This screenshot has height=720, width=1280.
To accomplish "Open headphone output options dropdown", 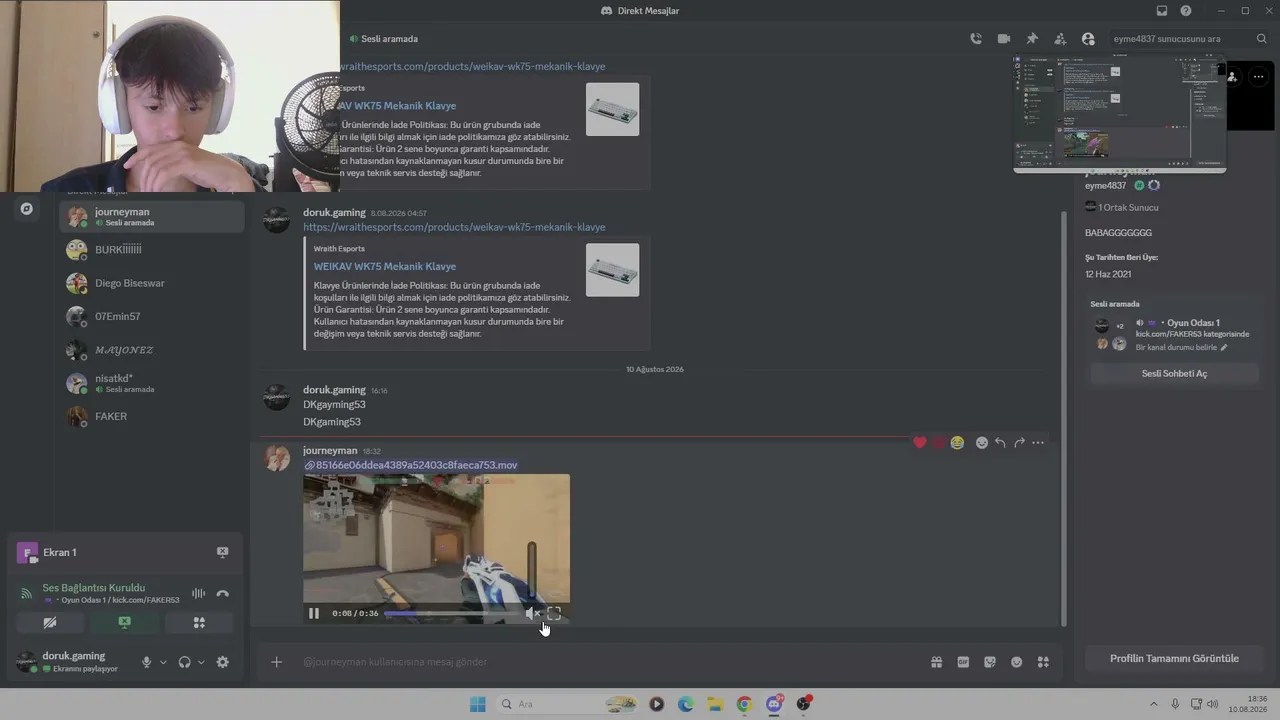I will pos(201,662).
